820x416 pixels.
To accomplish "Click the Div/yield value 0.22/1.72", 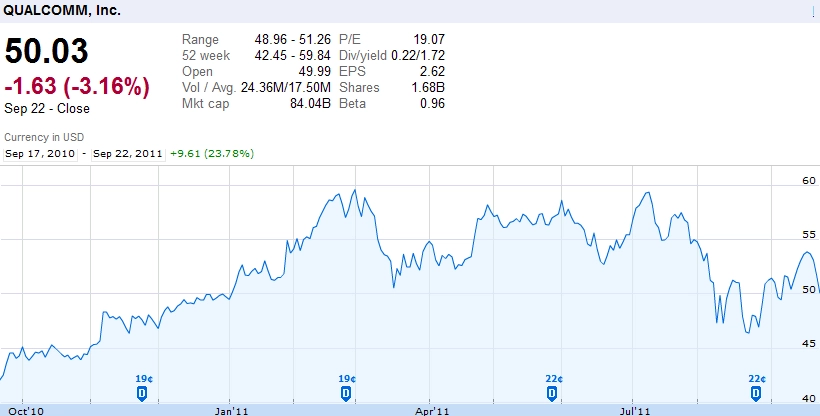I will coord(418,55).
